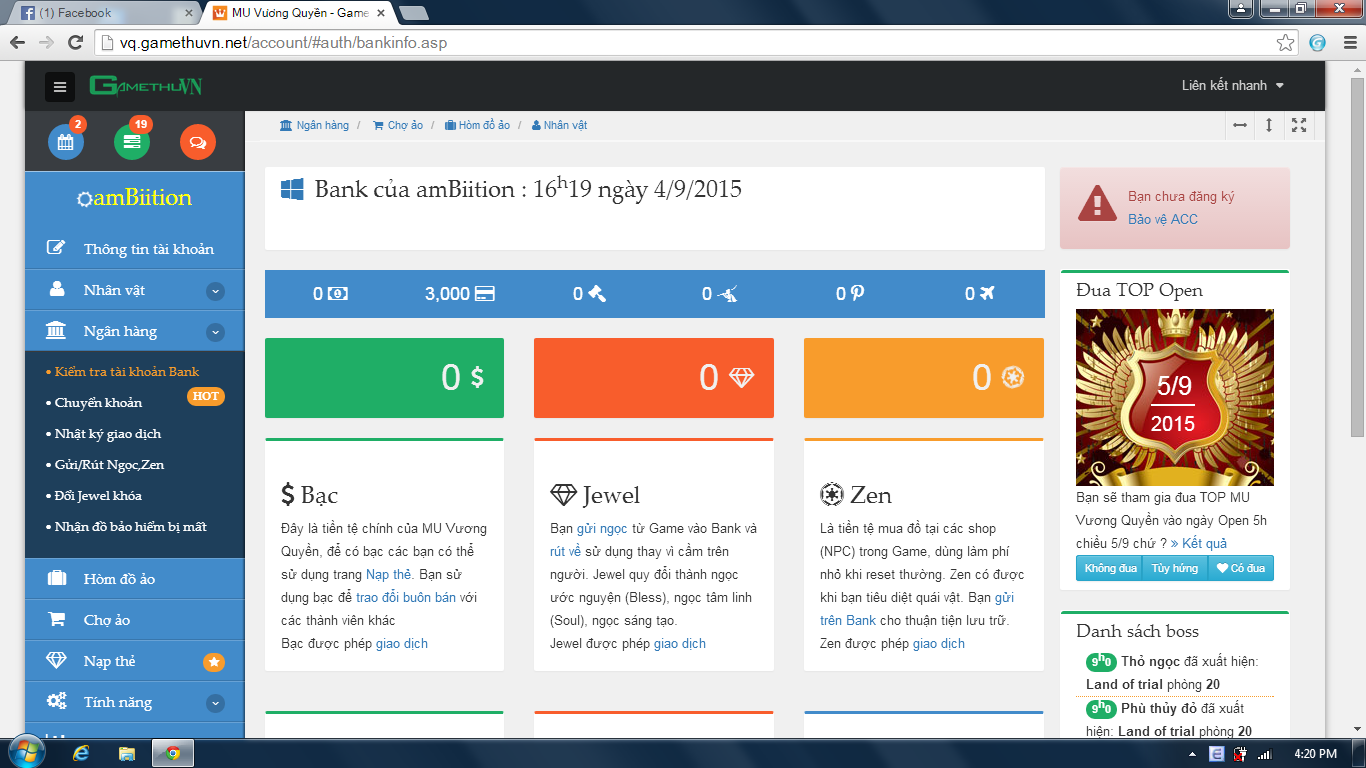Screen dimensions: 1366x768
Task: Toggle the hamburger sidebar menu button
Action: (x=60, y=87)
